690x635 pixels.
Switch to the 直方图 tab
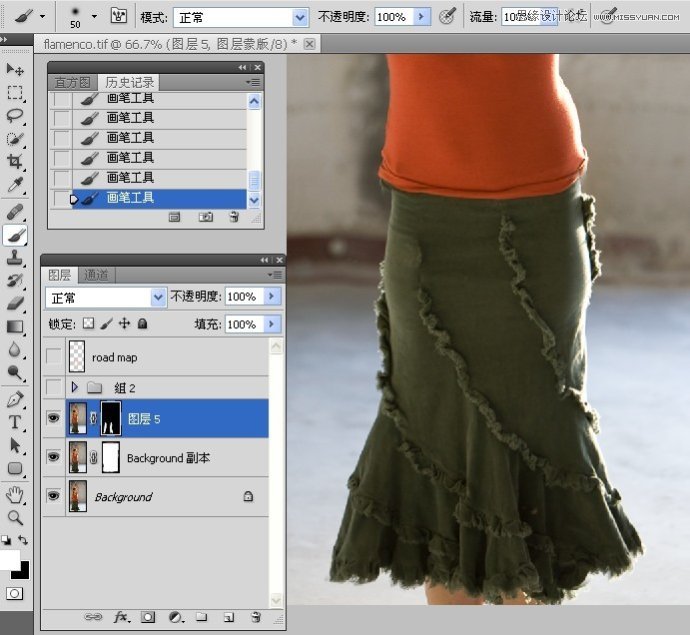(x=73, y=82)
